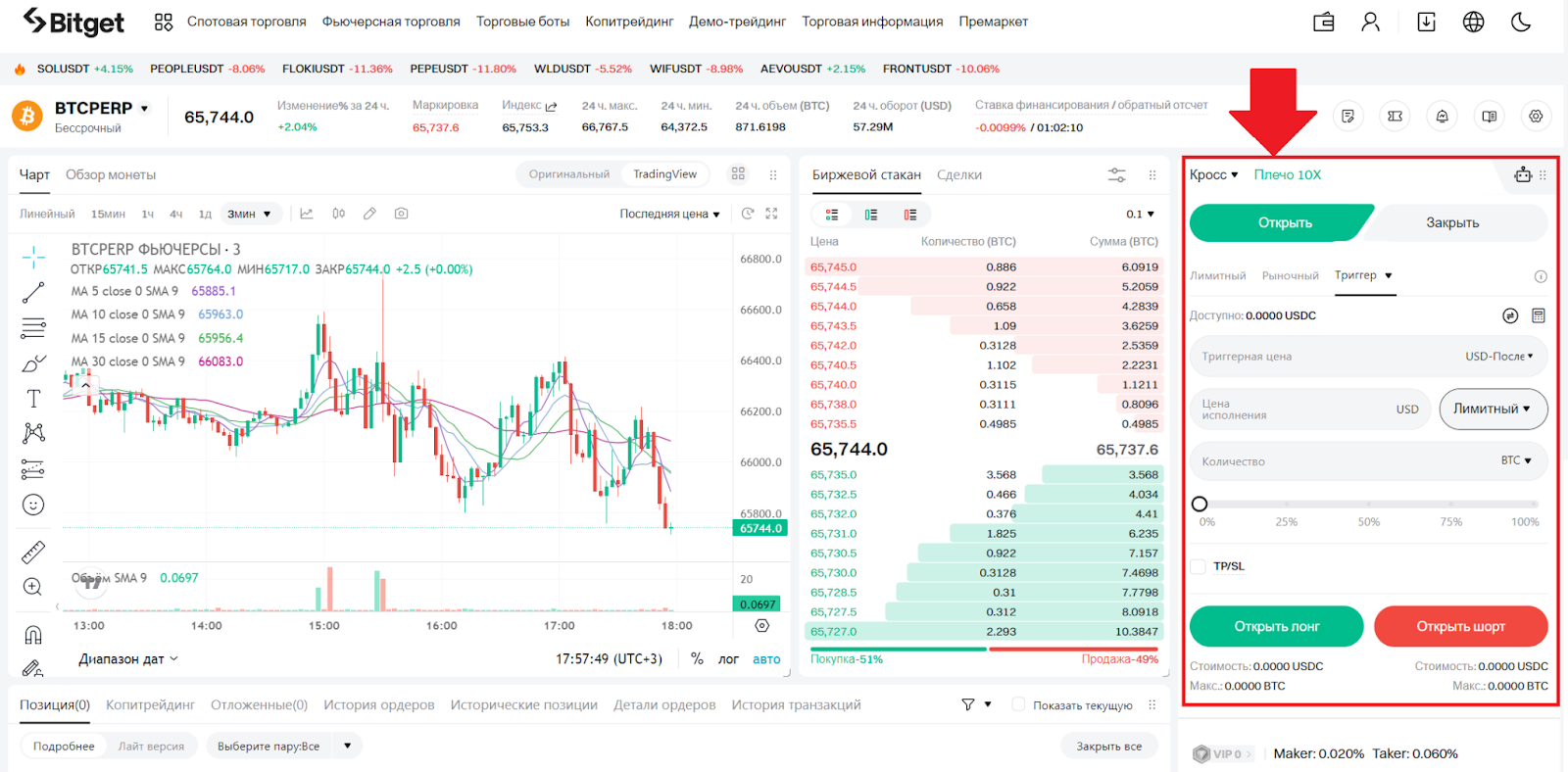
Task: Expand the 'Кросс' margin mode dropdown
Action: click(x=1213, y=174)
